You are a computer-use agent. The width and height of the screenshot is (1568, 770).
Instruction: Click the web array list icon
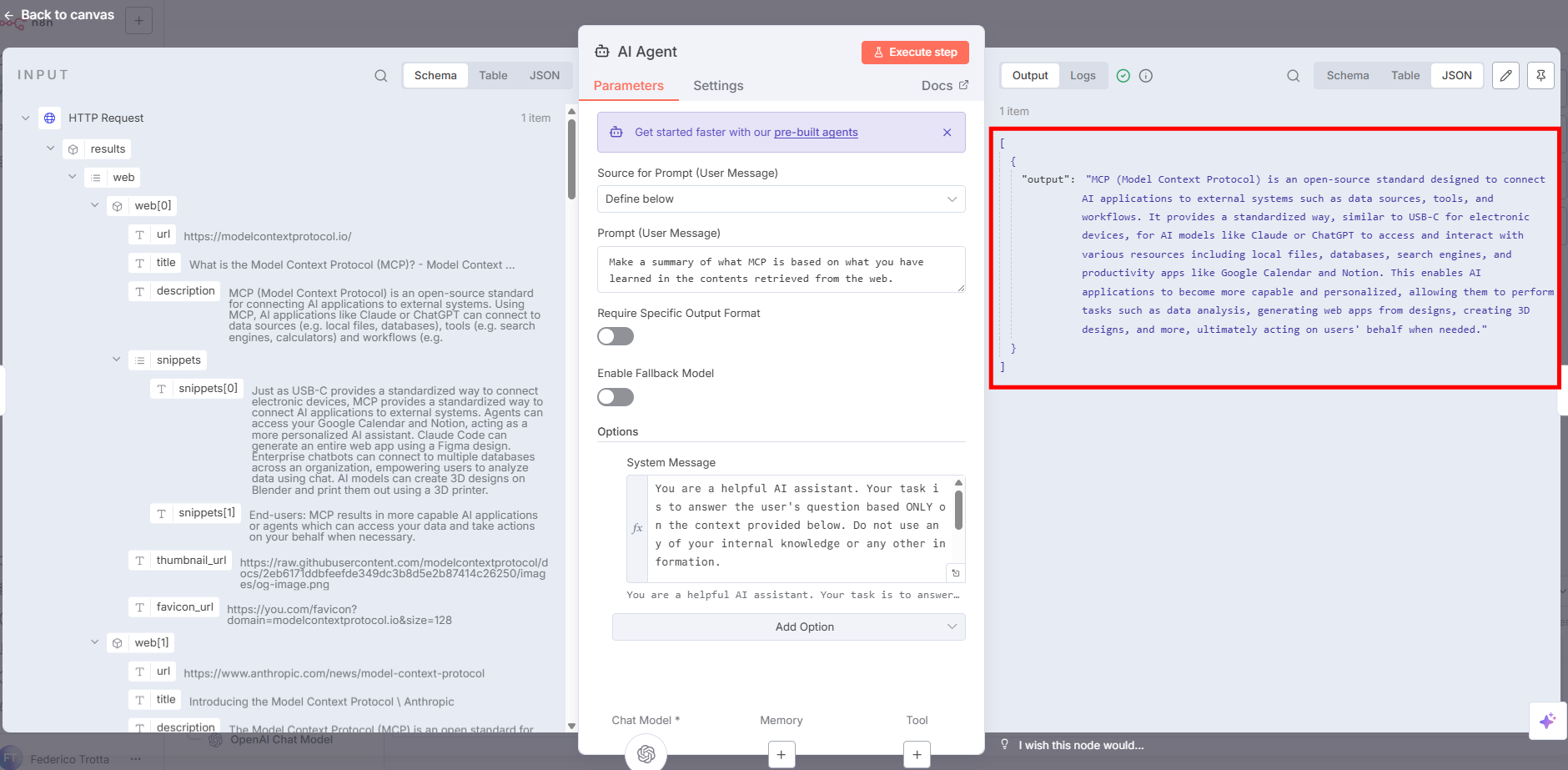pos(96,178)
